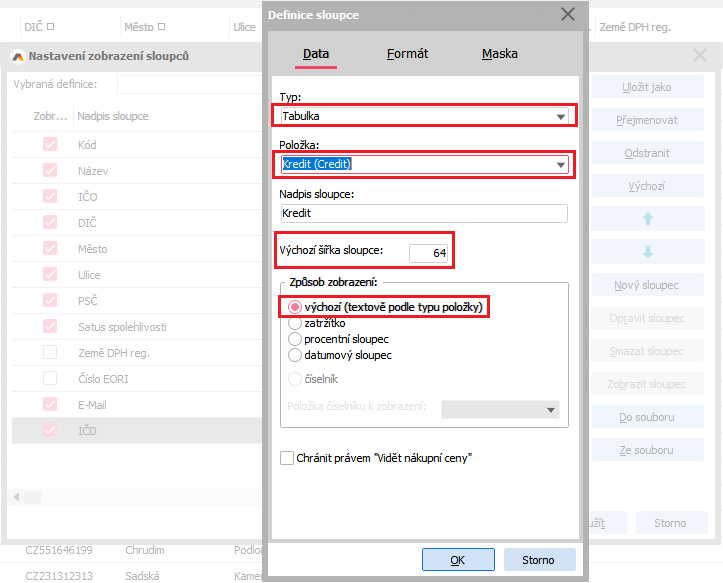The height and width of the screenshot is (583, 723).
Task: Select procentní sloupec radio option
Action: point(295,339)
